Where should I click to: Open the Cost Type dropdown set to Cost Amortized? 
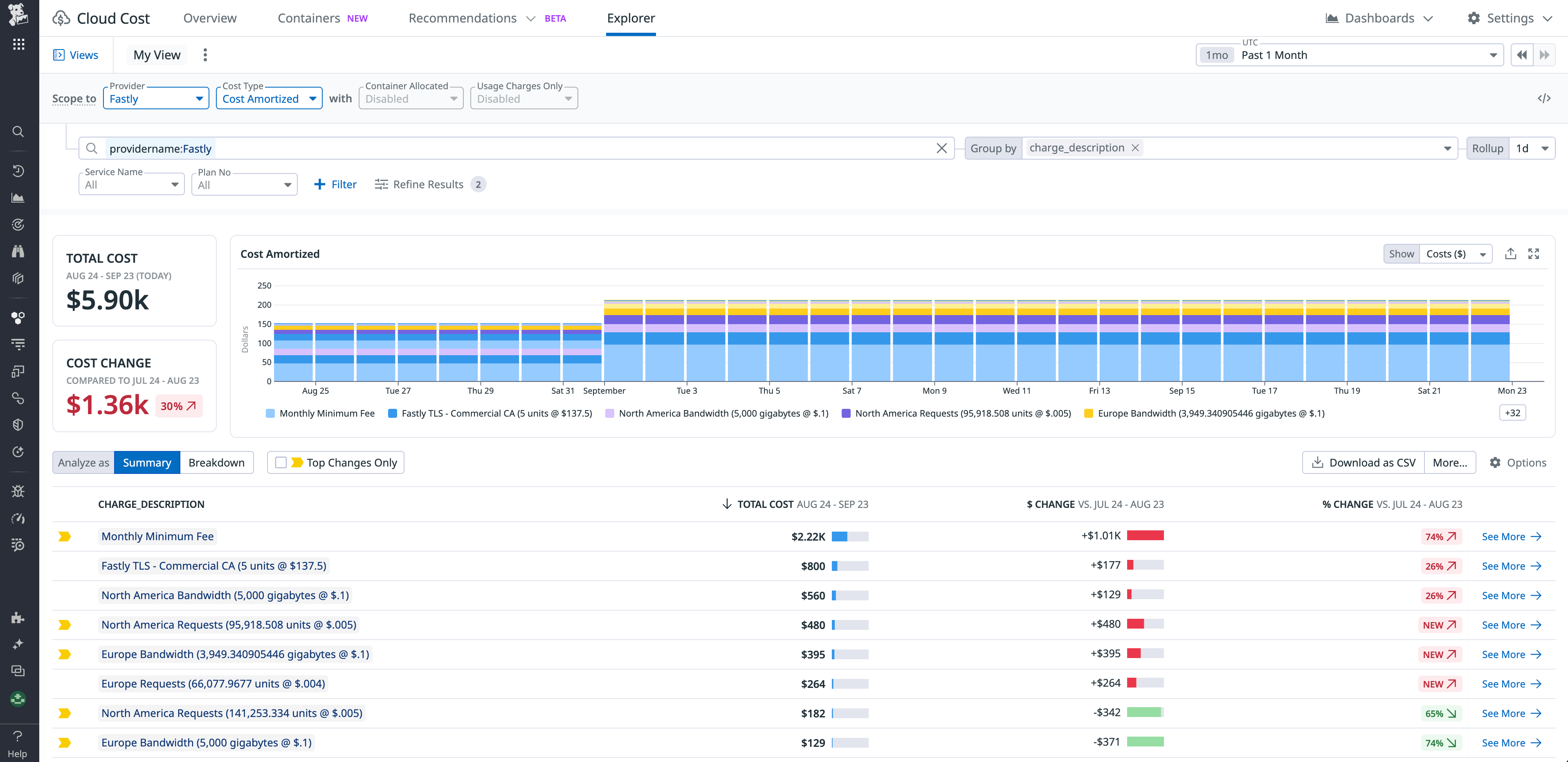pos(268,98)
